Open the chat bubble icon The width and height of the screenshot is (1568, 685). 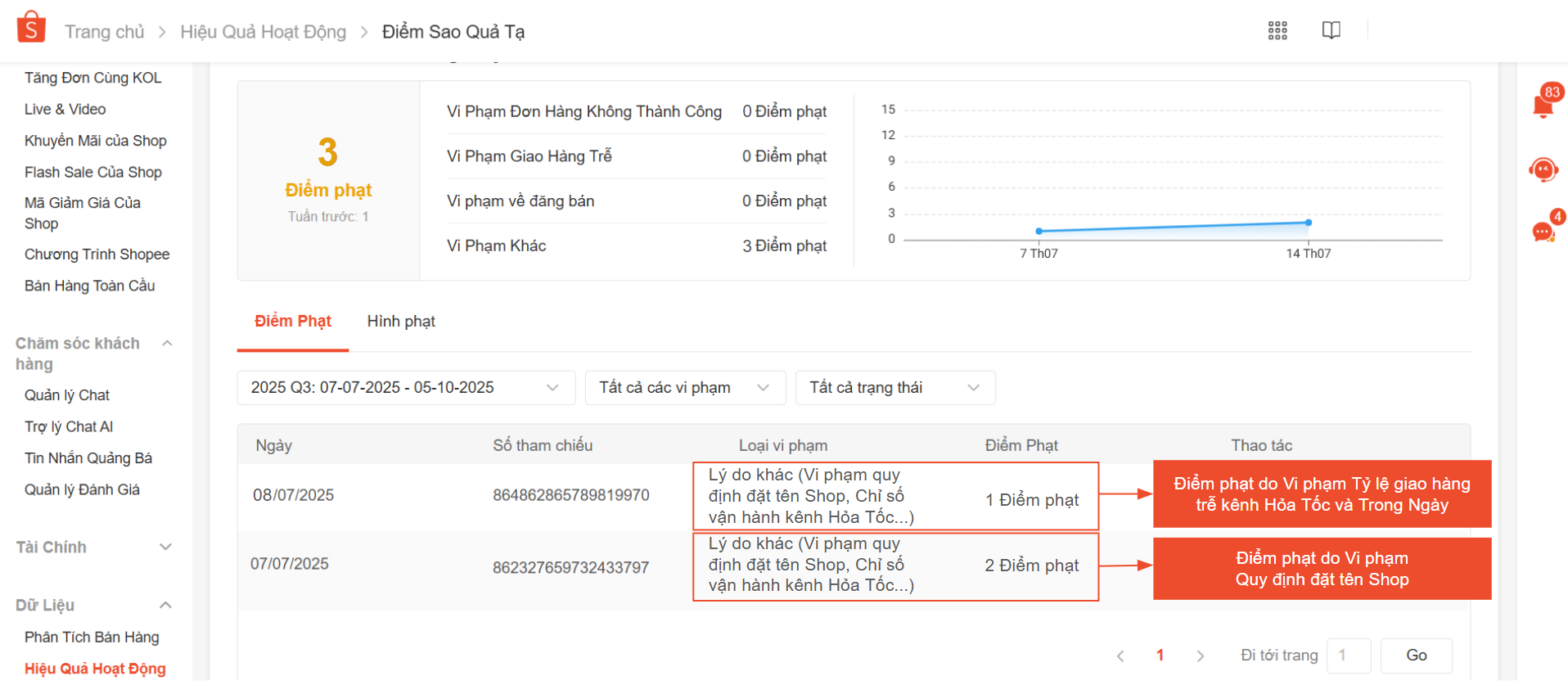click(x=1543, y=232)
